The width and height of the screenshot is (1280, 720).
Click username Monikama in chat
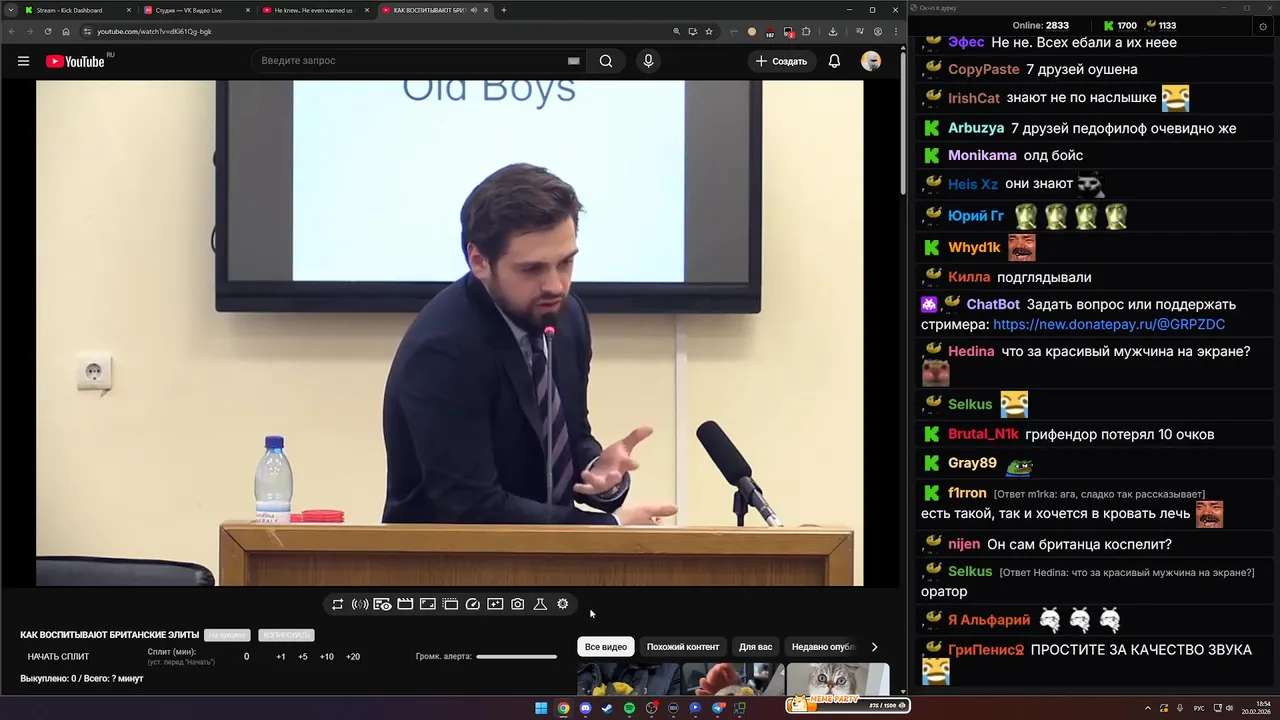(982, 155)
